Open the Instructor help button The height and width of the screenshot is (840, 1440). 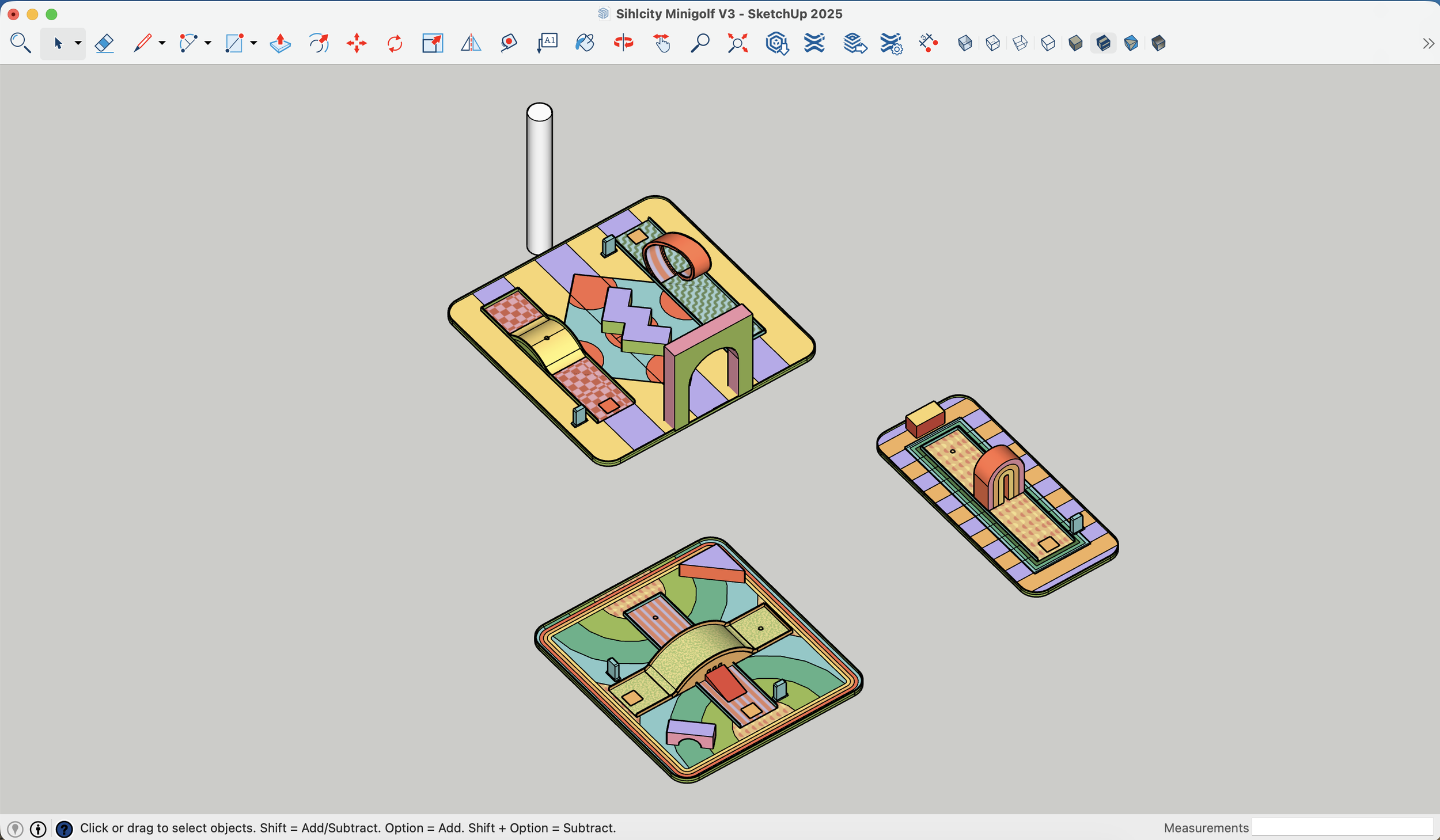(x=64, y=828)
